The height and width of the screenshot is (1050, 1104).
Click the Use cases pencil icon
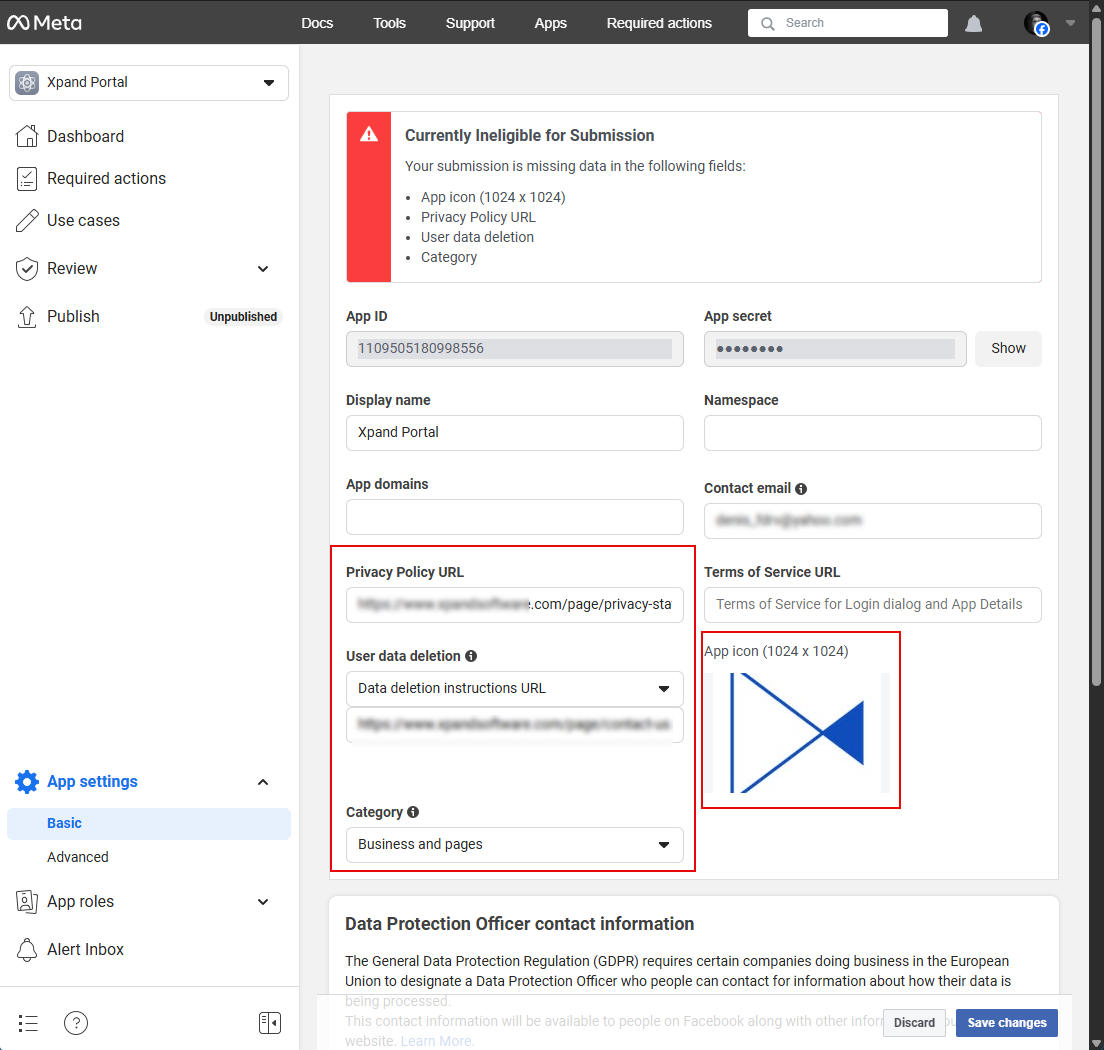pos(27,220)
